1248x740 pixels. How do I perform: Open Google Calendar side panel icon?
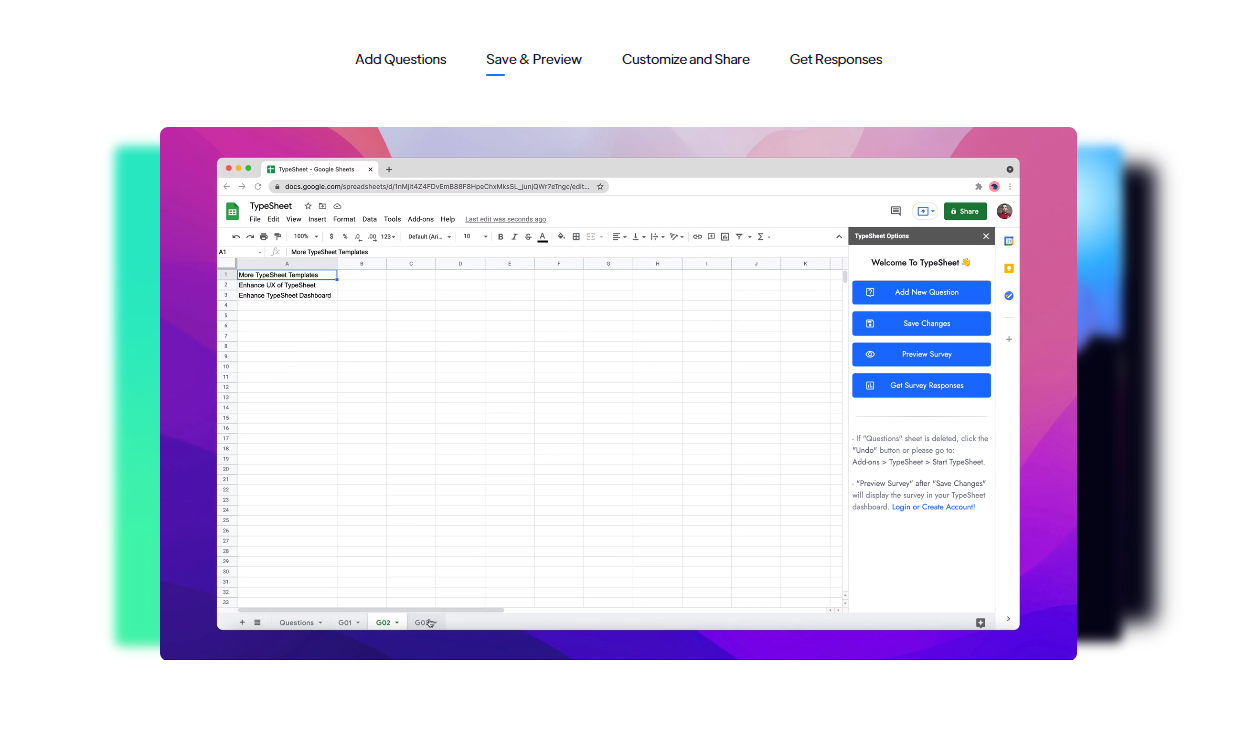(1009, 241)
